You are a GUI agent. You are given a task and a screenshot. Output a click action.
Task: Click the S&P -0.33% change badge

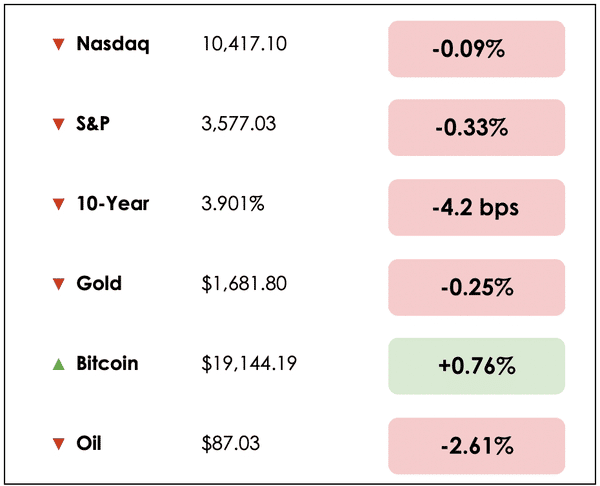[x=476, y=128]
